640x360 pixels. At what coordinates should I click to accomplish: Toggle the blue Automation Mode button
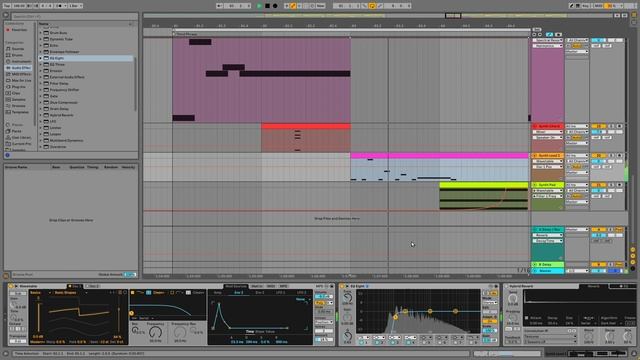550,35
